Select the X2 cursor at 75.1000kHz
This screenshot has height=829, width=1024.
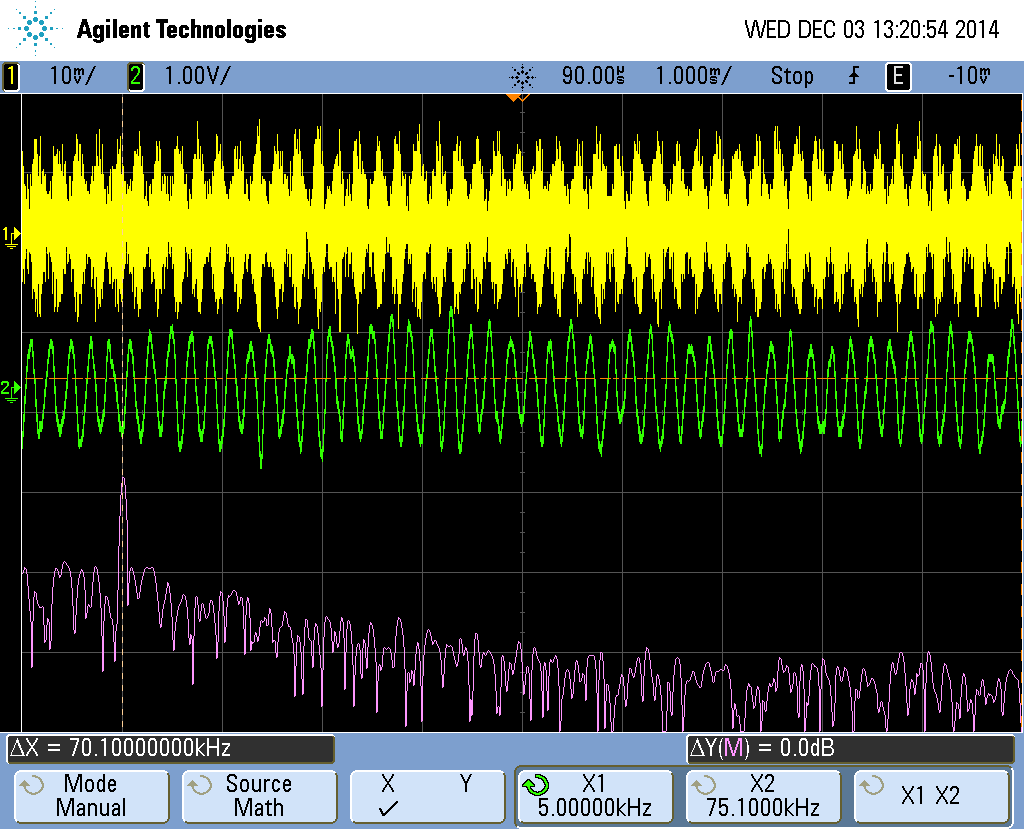[x=764, y=796]
